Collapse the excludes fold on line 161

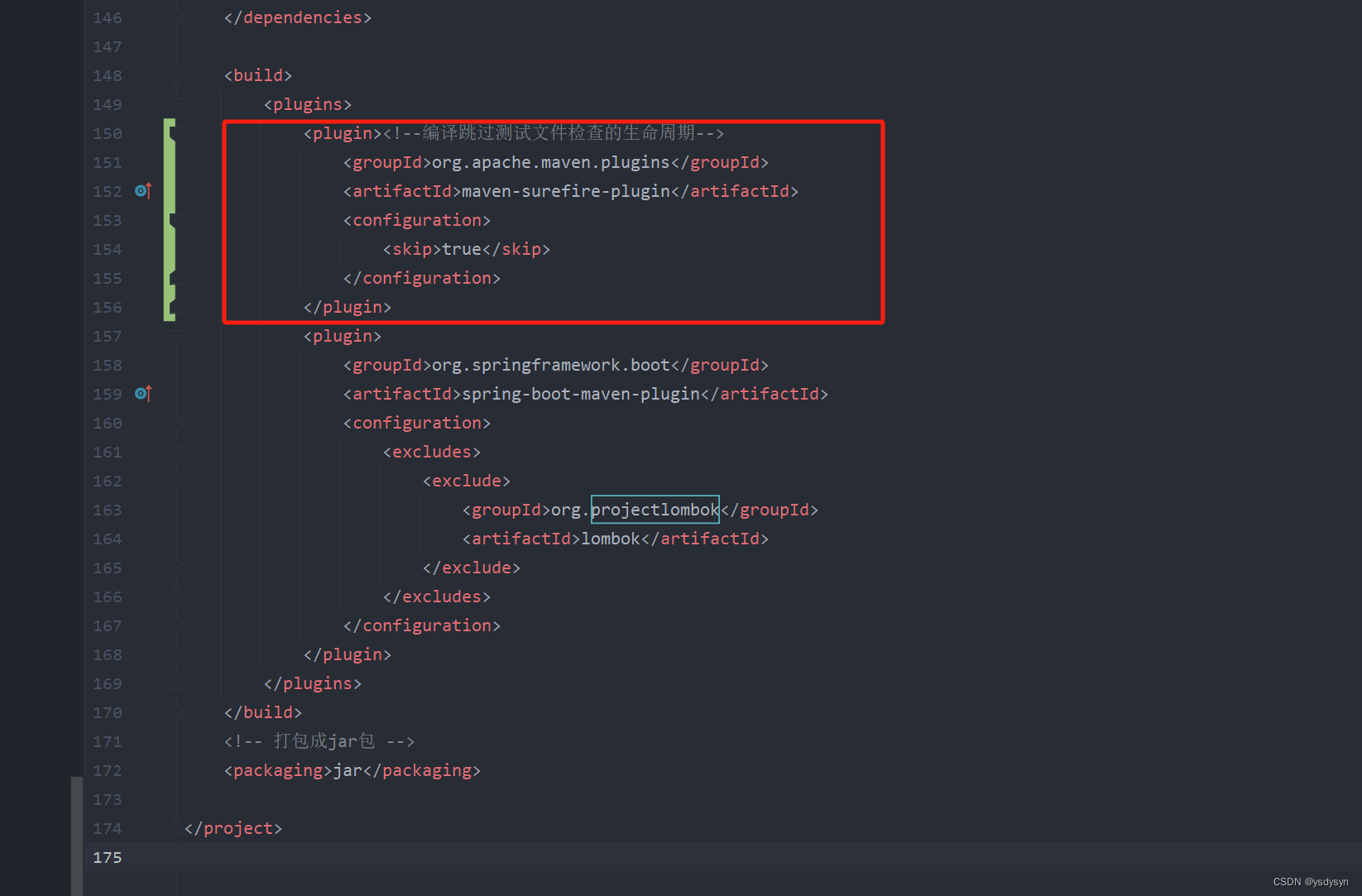(x=176, y=452)
